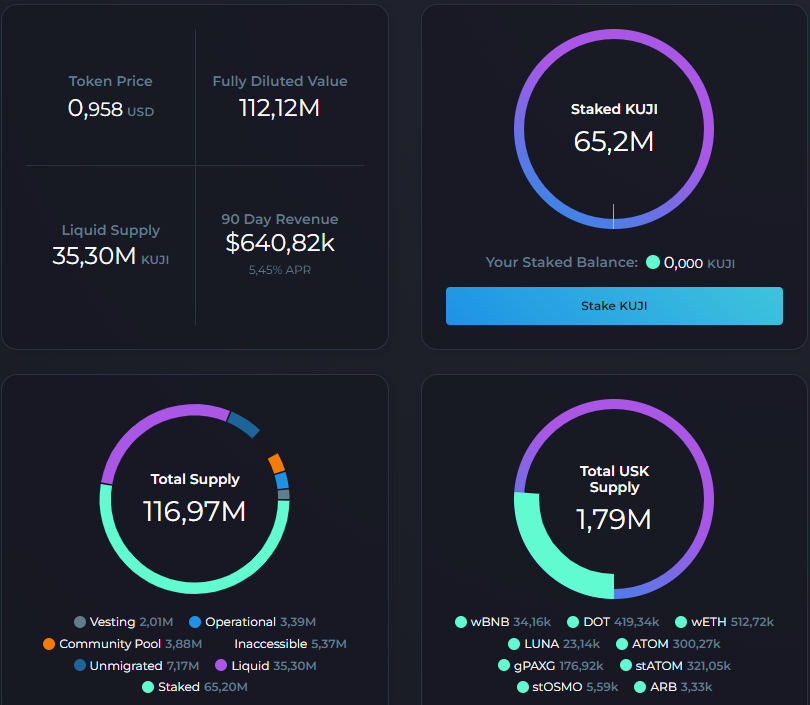The width and height of the screenshot is (810, 705).
Task: Click the dark blue Unmigrated legend dot
Action: (x=80, y=665)
